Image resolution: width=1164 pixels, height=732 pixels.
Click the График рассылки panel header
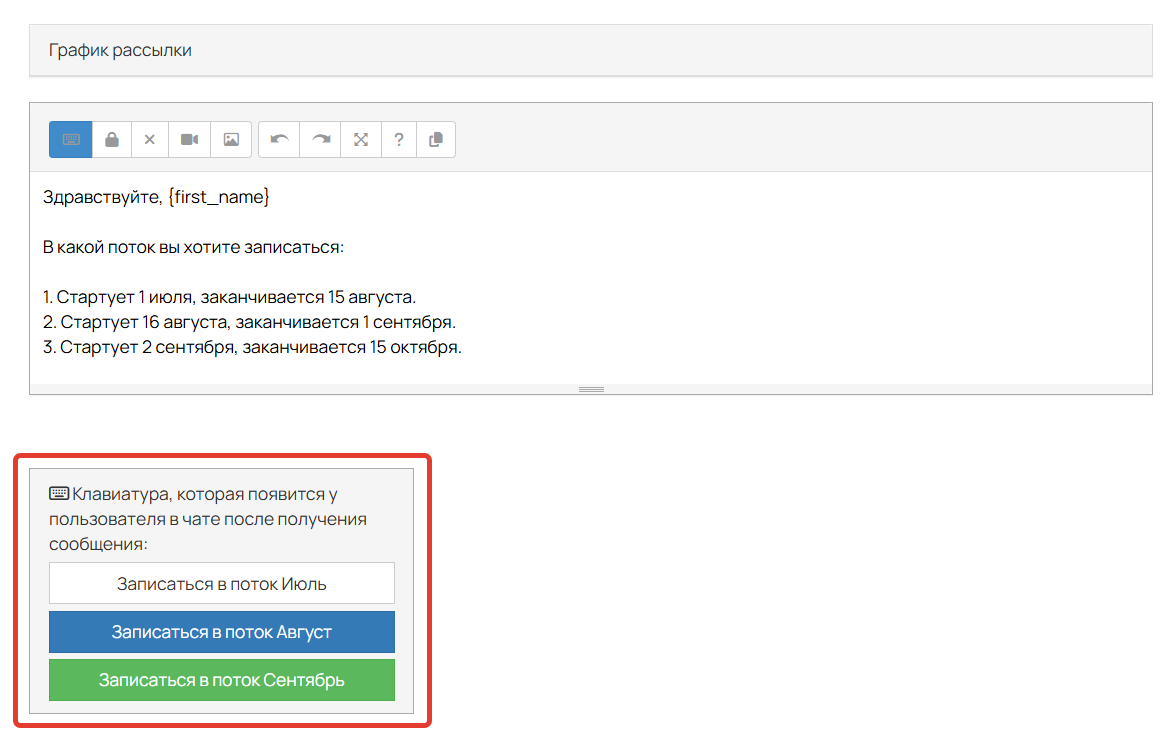(x=591, y=50)
